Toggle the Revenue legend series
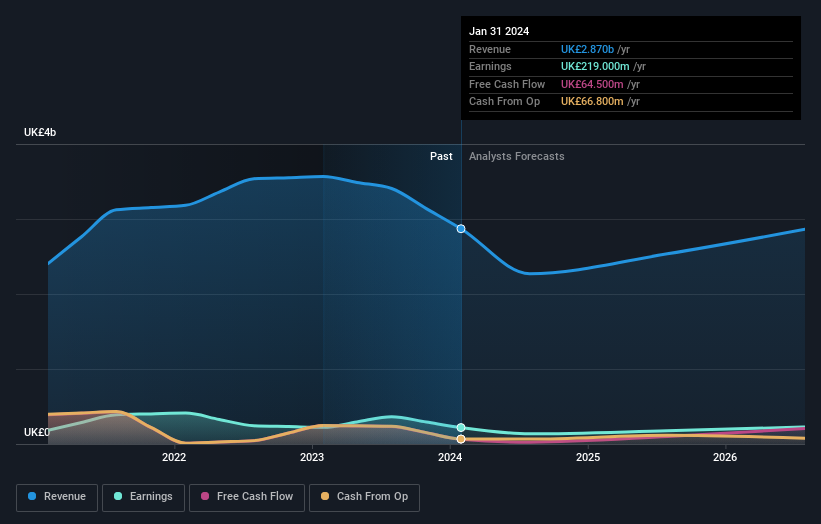Viewport: 821px width, 524px height. pyautogui.click(x=57, y=497)
